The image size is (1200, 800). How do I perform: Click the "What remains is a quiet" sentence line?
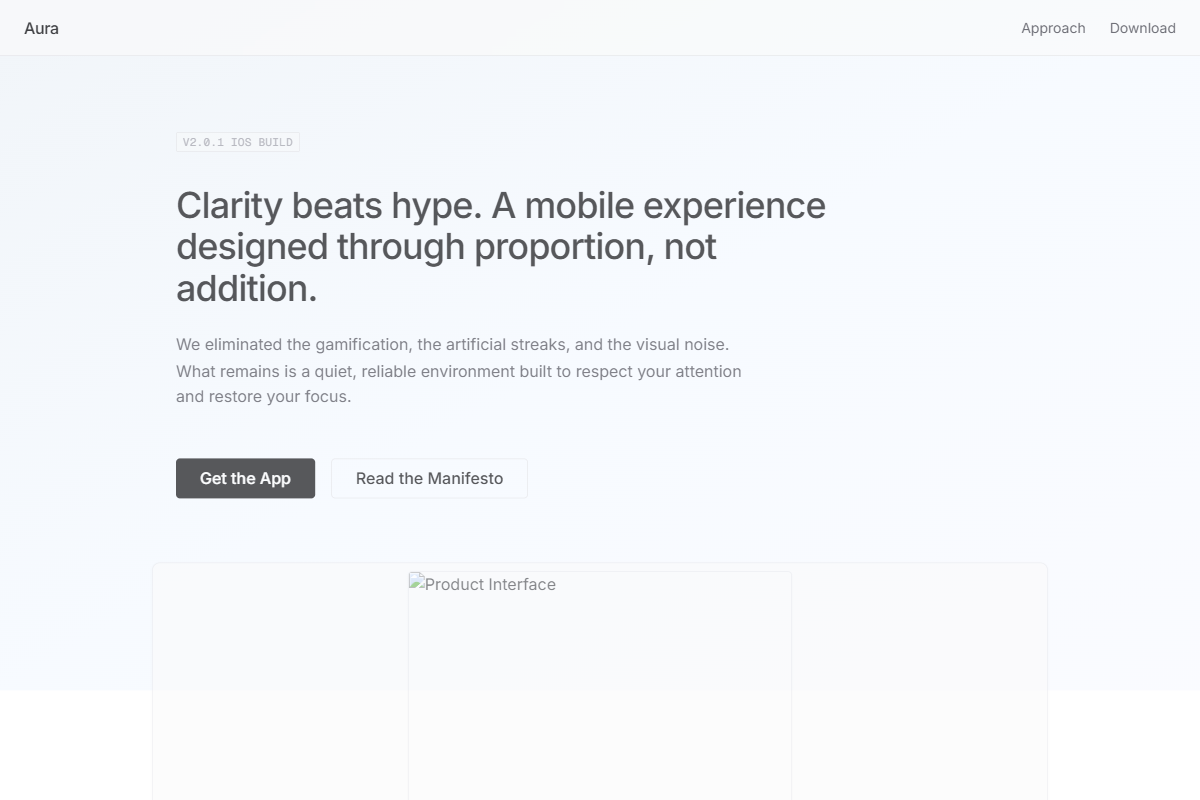459,371
